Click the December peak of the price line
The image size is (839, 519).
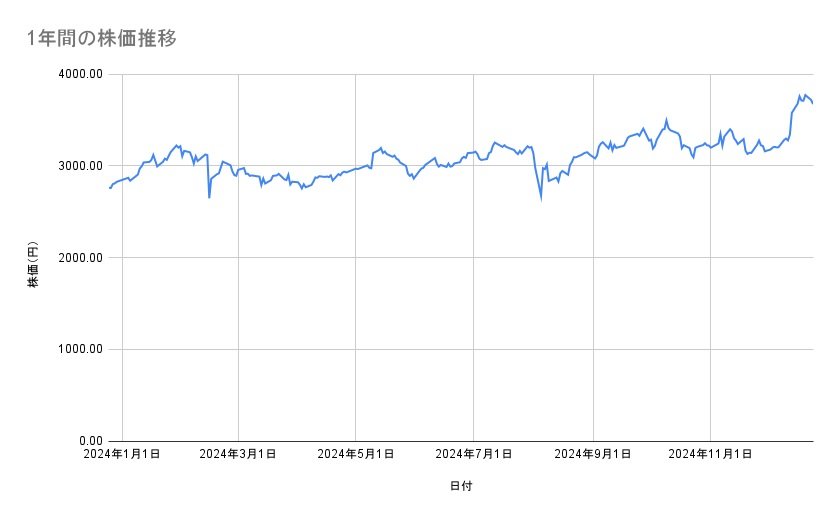[x=800, y=95]
